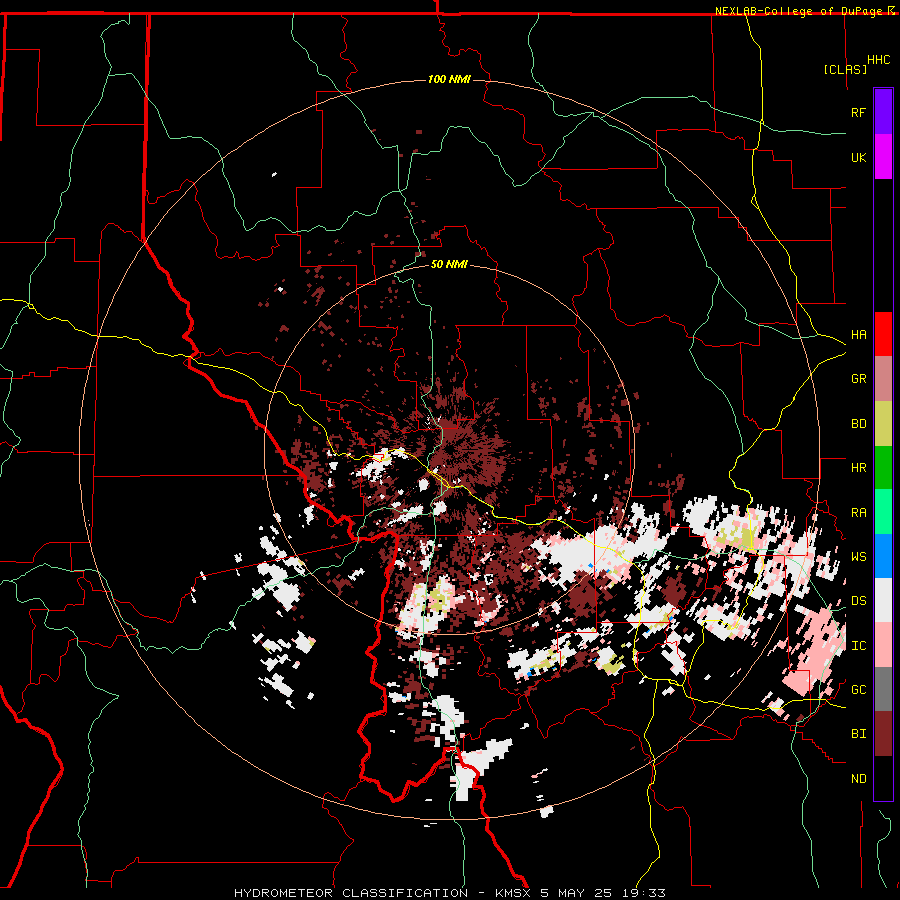This screenshot has width=900, height=900.
Task: Click the UK magenta legend swatch
Action: pyautogui.click(x=883, y=157)
